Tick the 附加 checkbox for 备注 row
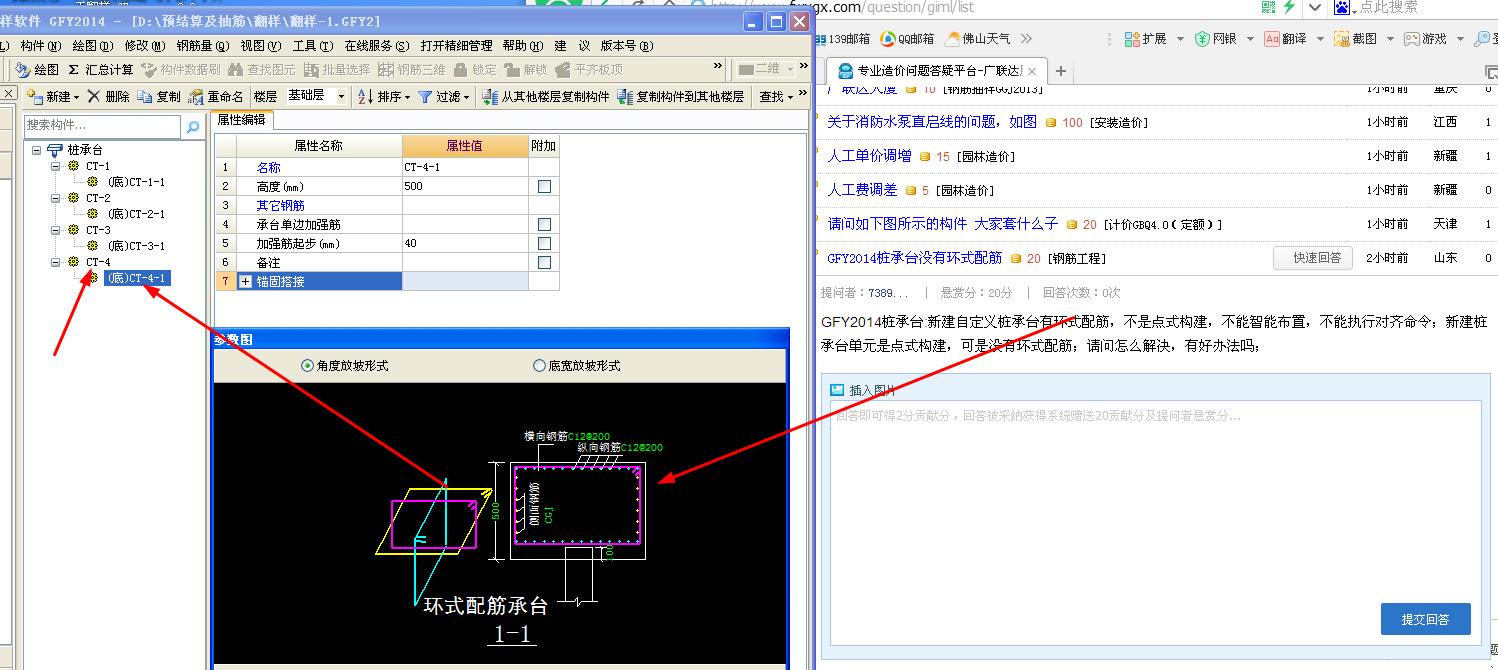 (544, 263)
